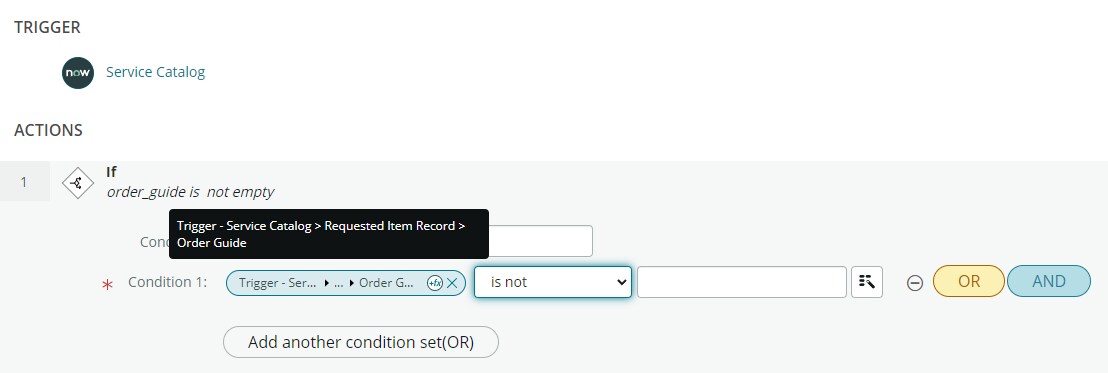1108x373 pixels.
Task: Remove Condition 1 with the minus circle icon
Action: (914, 283)
